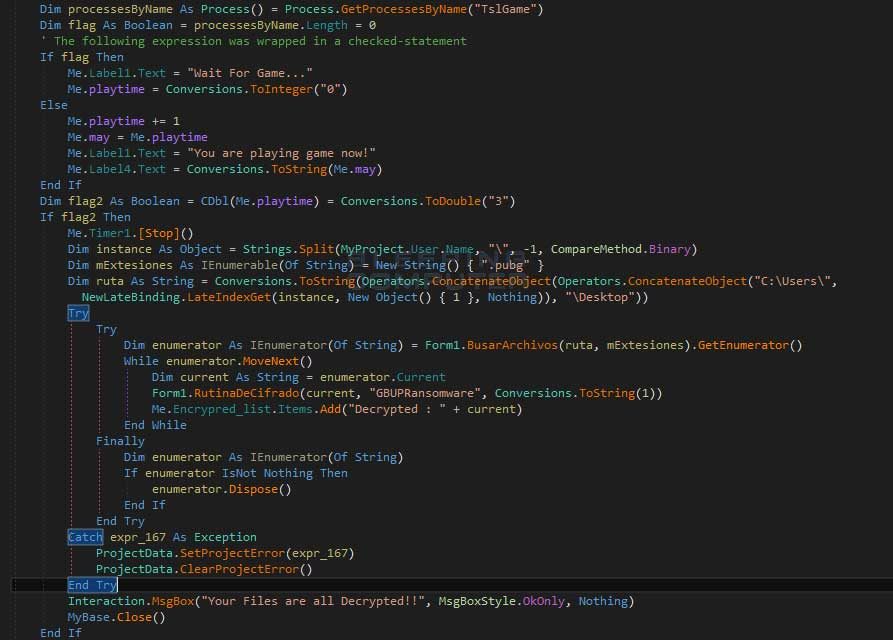This screenshot has height=640, width=893.
Task: Click "Me.playtime += 1" line
Action: pos(124,121)
